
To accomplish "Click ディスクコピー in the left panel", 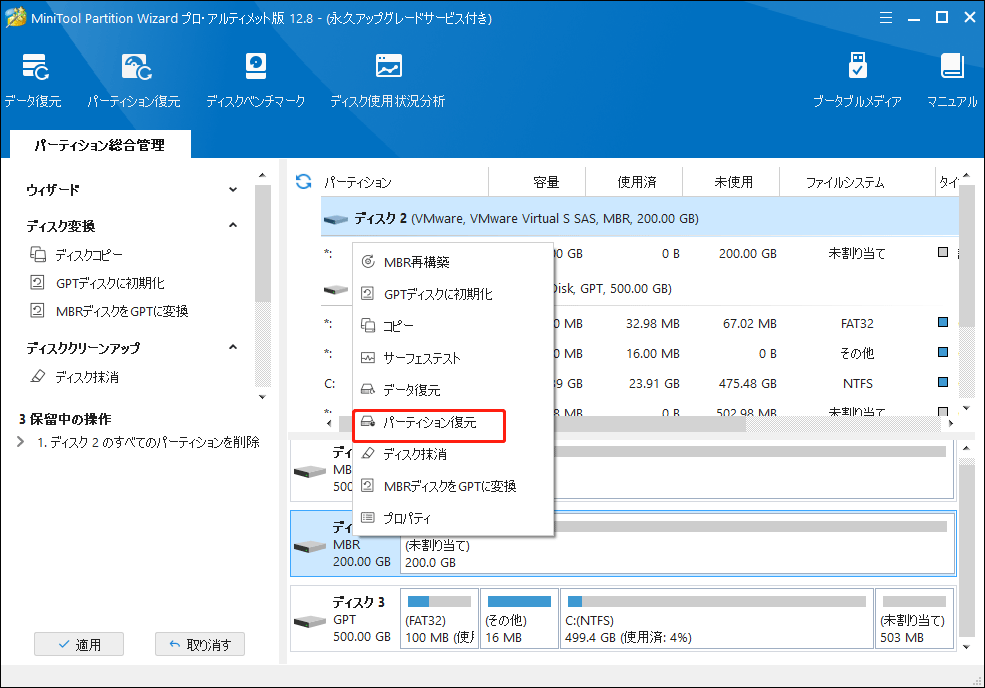I will click(89, 255).
